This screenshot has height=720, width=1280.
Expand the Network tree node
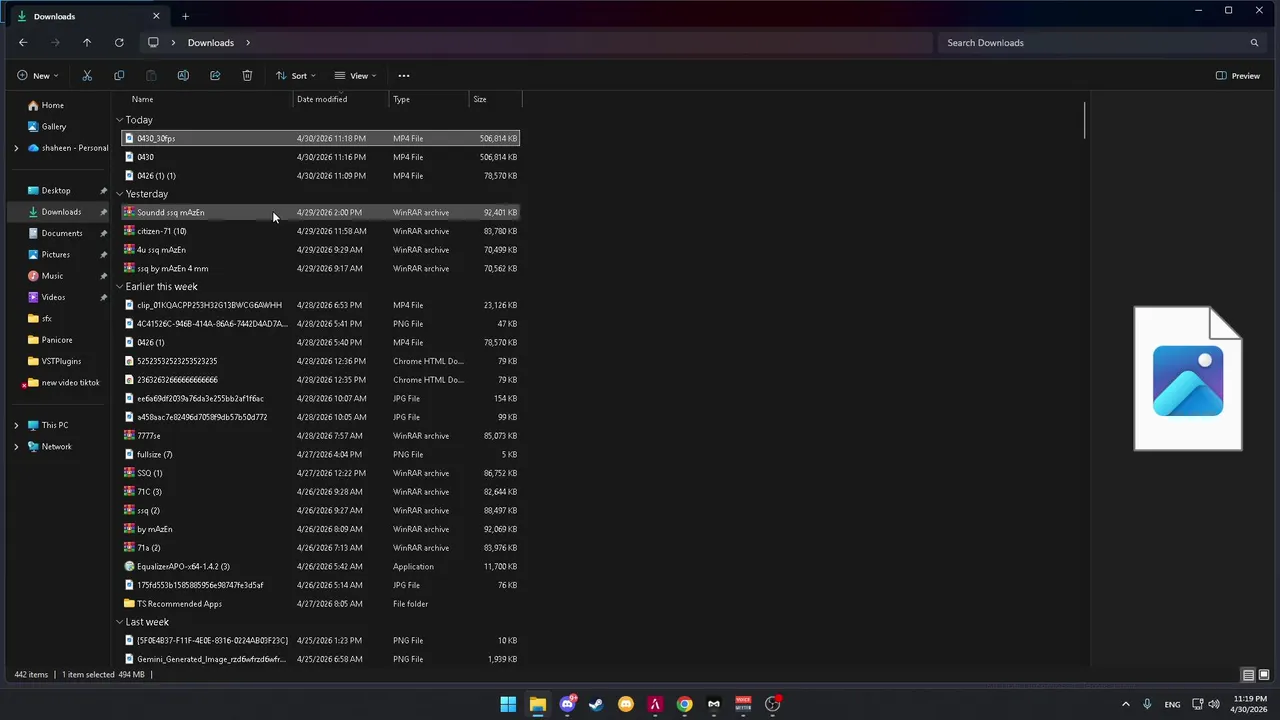(16, 447)
